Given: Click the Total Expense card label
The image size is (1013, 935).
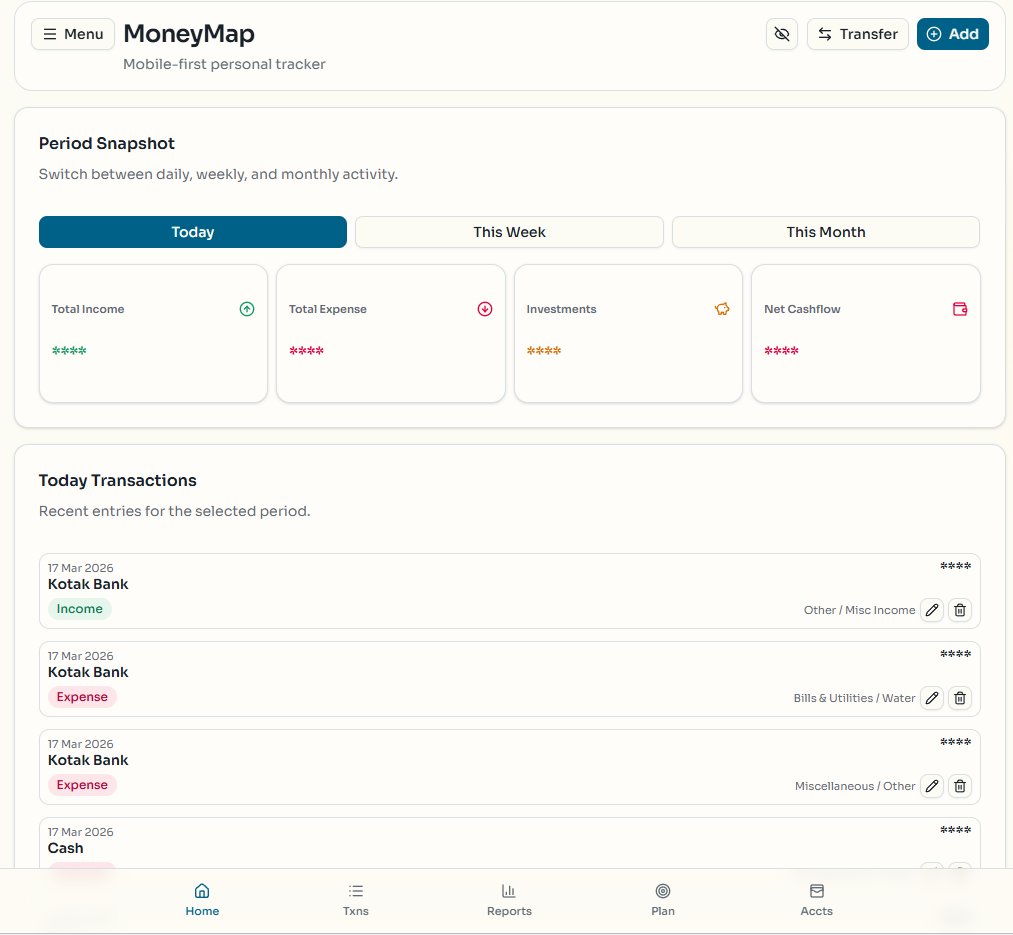Looking at the screenshot, I should pyautogui.click(x=328, y=309).
